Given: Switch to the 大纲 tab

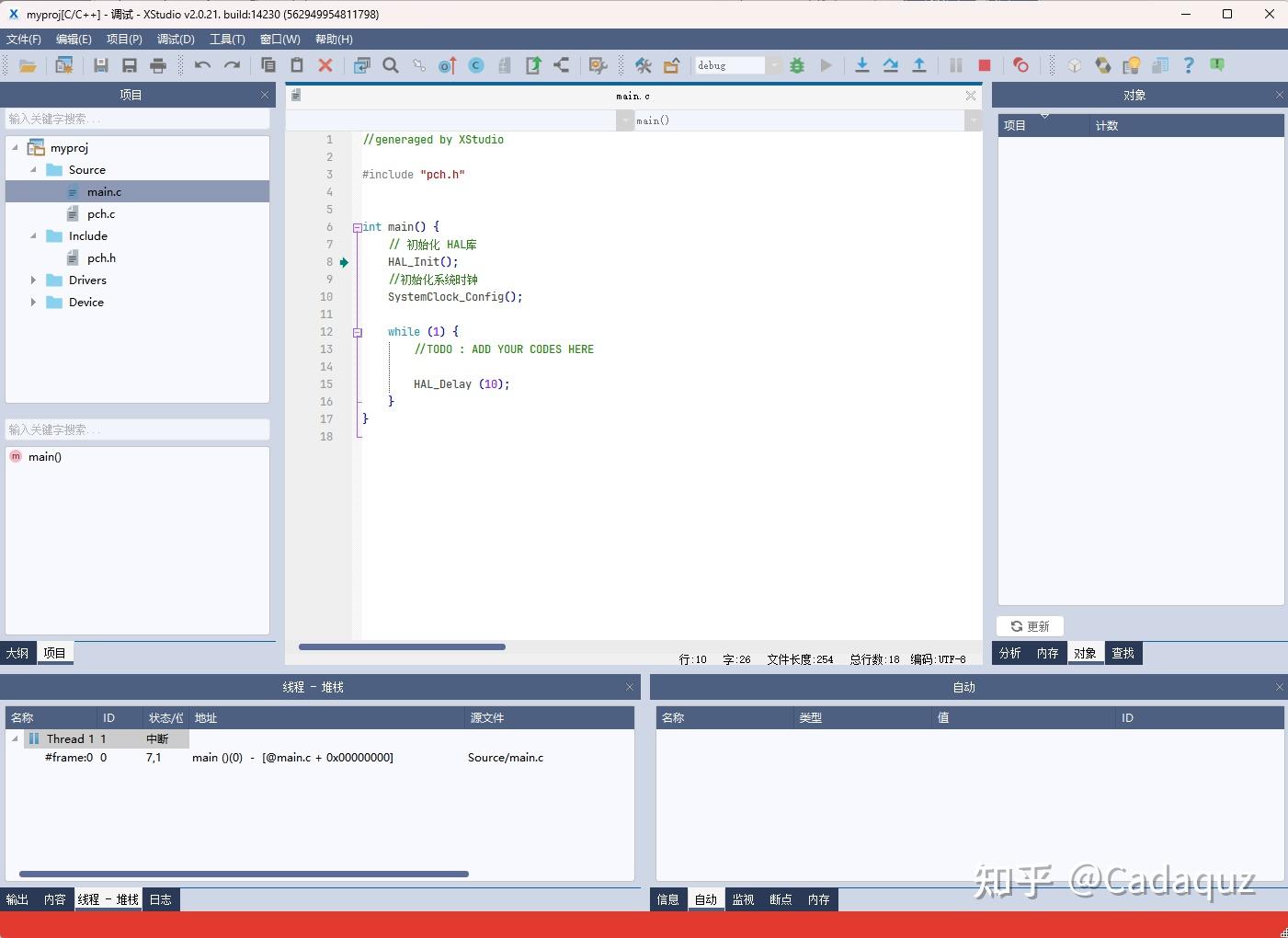Looking at the screenshot, I should pyautogui.click(x=17, y=653).
